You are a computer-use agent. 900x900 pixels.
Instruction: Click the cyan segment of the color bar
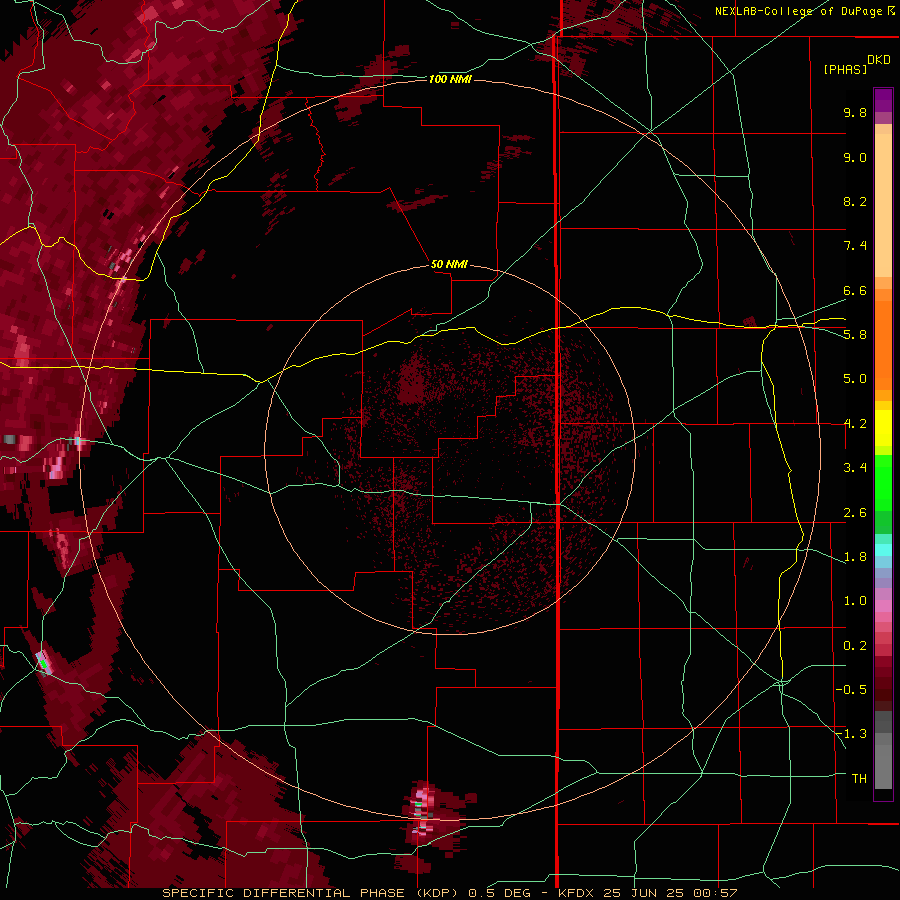(883, 550)
